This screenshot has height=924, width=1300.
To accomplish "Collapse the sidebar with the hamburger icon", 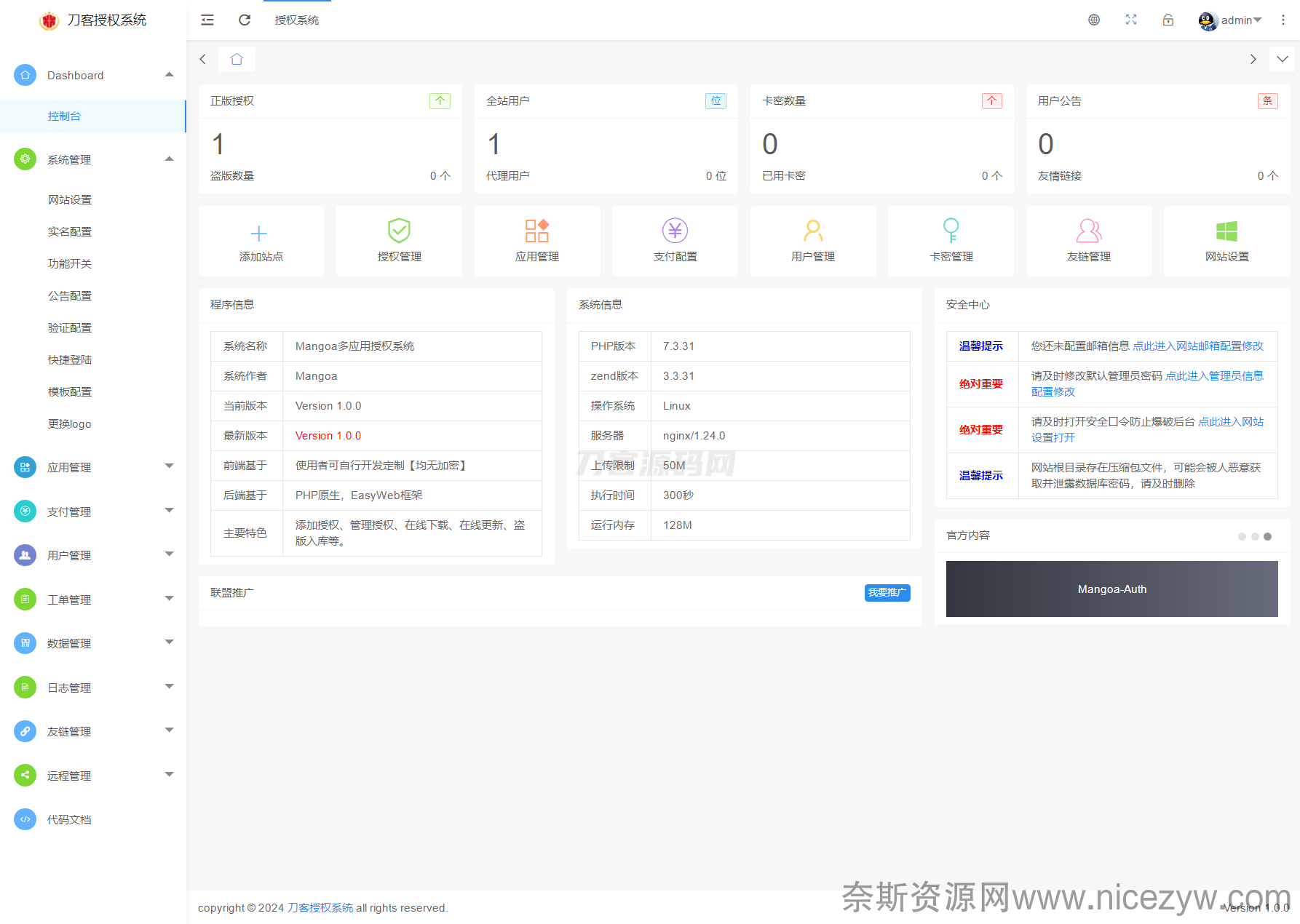I will 207,20.
